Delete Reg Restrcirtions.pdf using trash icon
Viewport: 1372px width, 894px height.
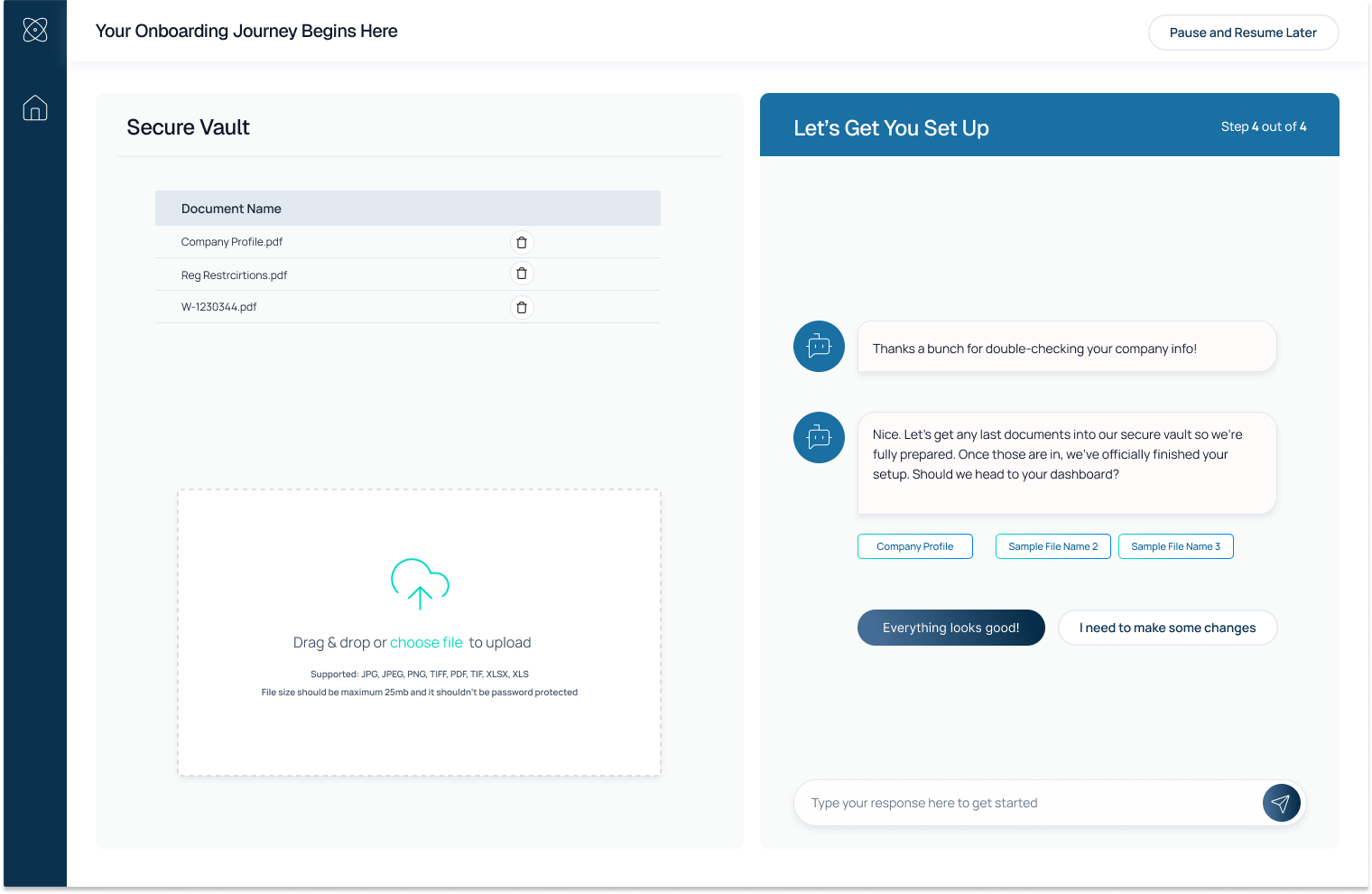coord(522,274)
